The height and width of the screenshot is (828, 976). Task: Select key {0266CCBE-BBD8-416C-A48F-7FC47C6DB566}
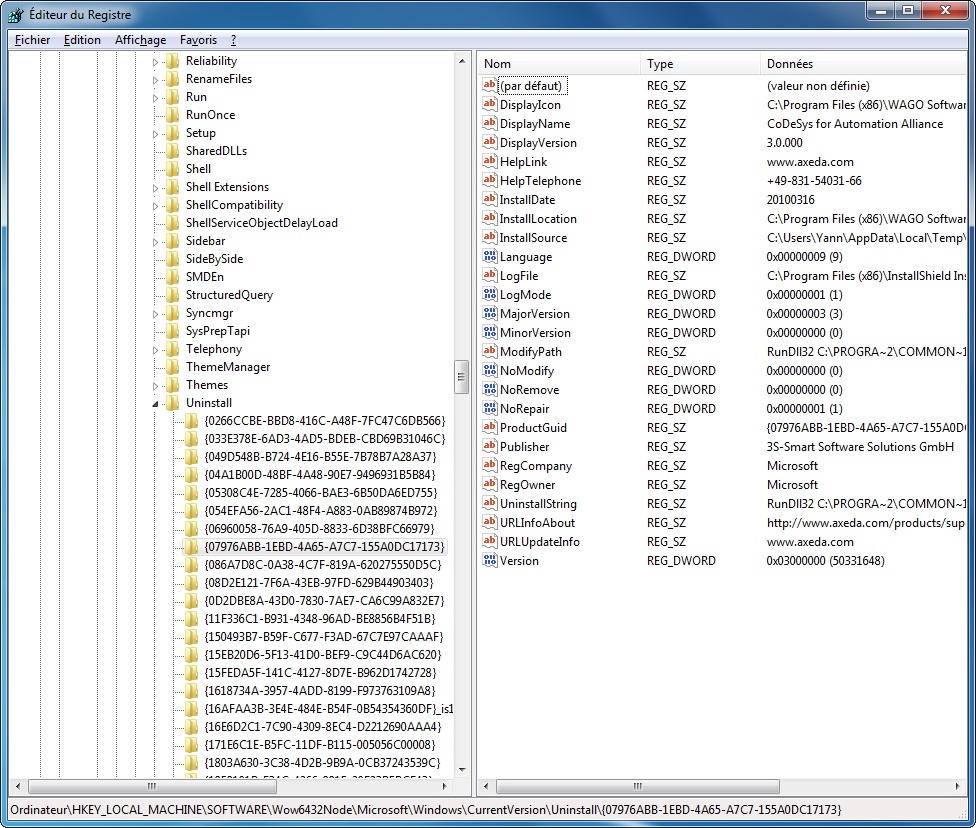pos(325,421)
